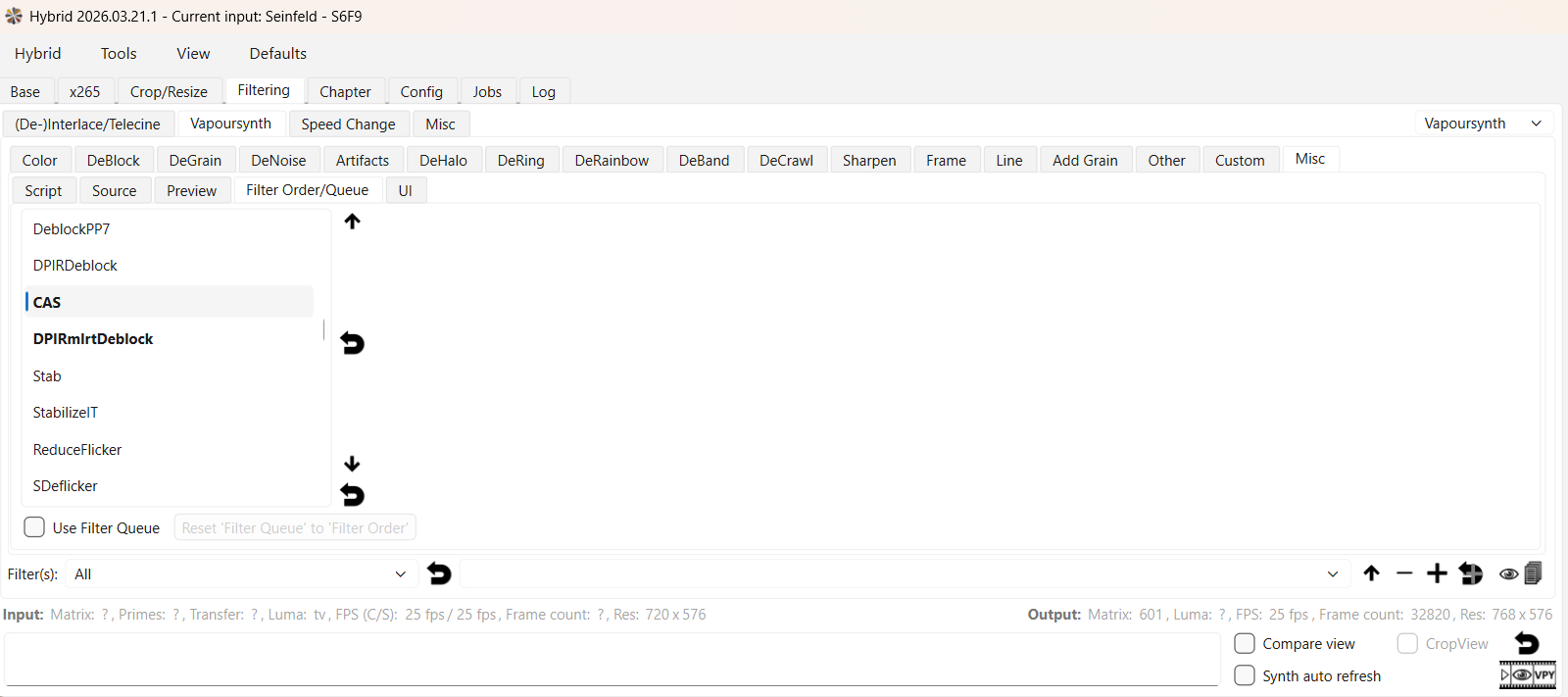Select ReduceFlicker in the filter list
Viewport: 1568px width, 697px height.
(x=169, y=449)
